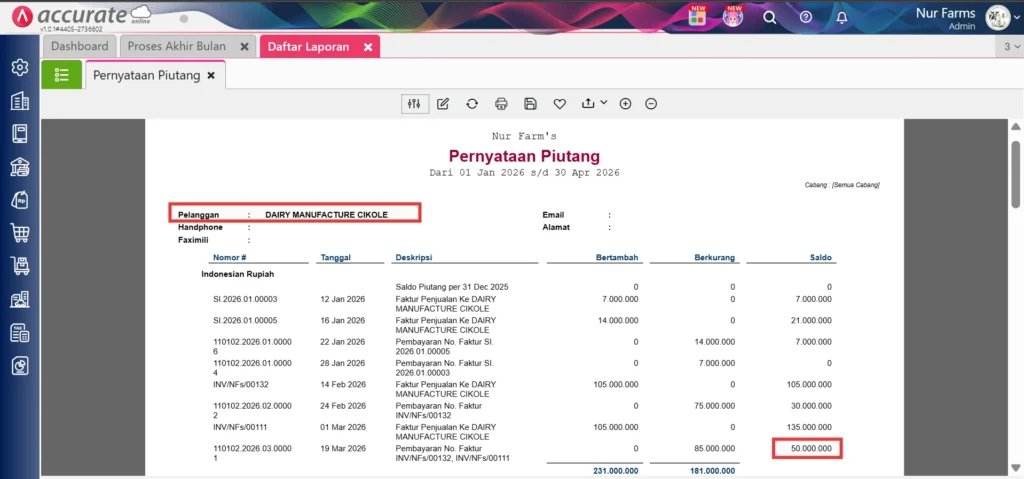Open the Company building sidebar module

point(20,101)
